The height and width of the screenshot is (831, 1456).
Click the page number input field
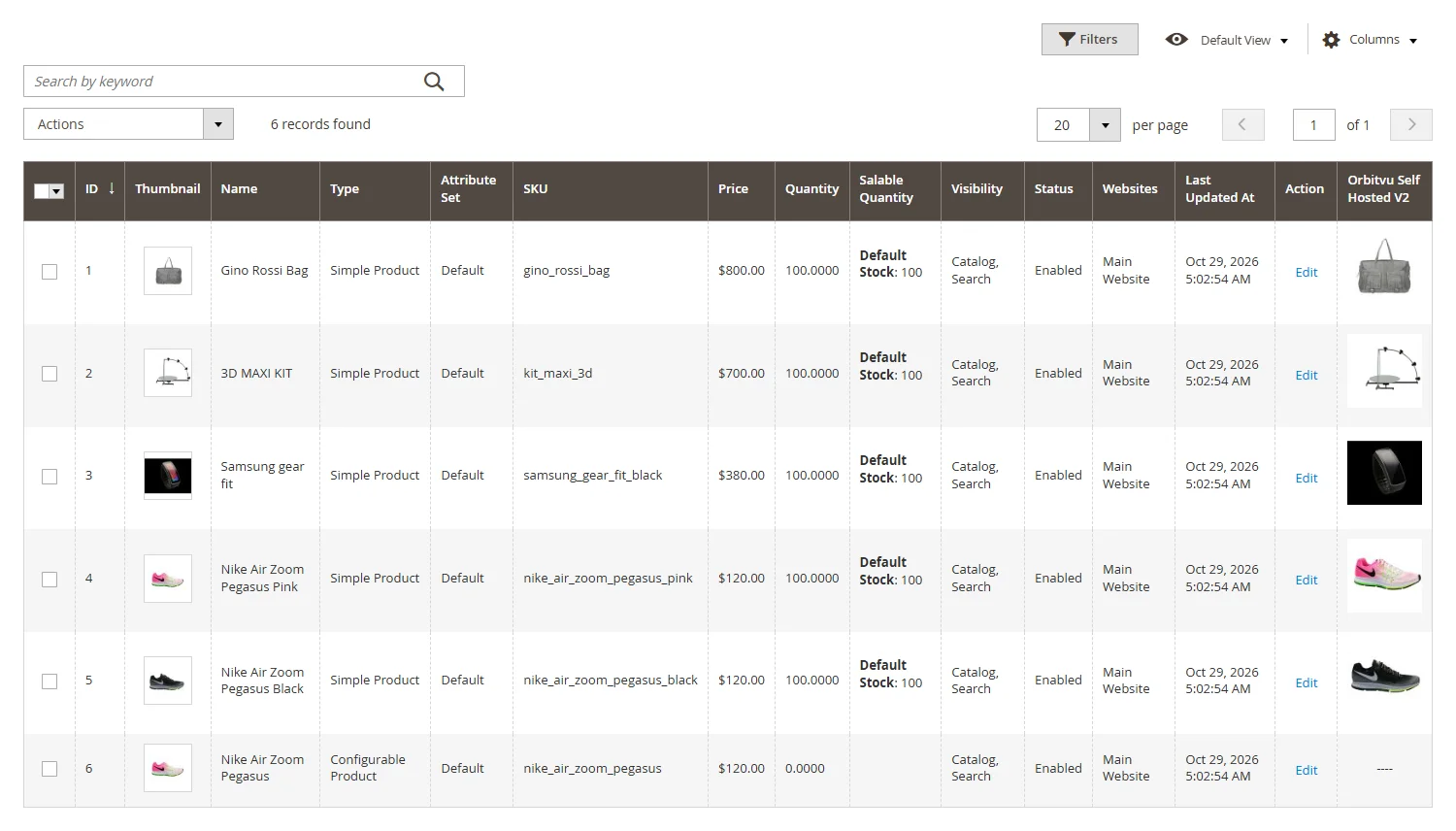click(x=1313, y=125)
